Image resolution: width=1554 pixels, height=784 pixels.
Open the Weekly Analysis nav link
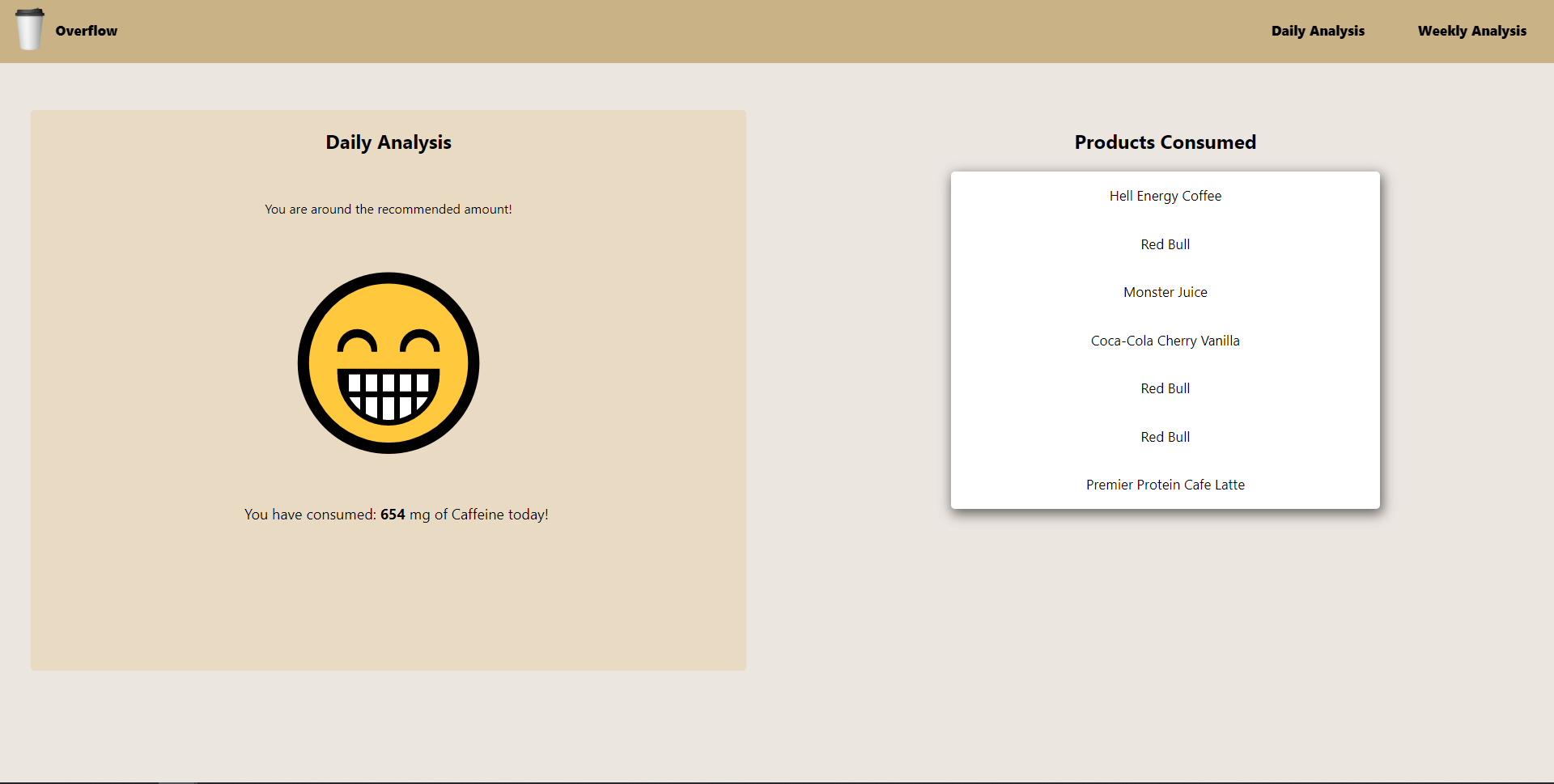click(1471, 31)
